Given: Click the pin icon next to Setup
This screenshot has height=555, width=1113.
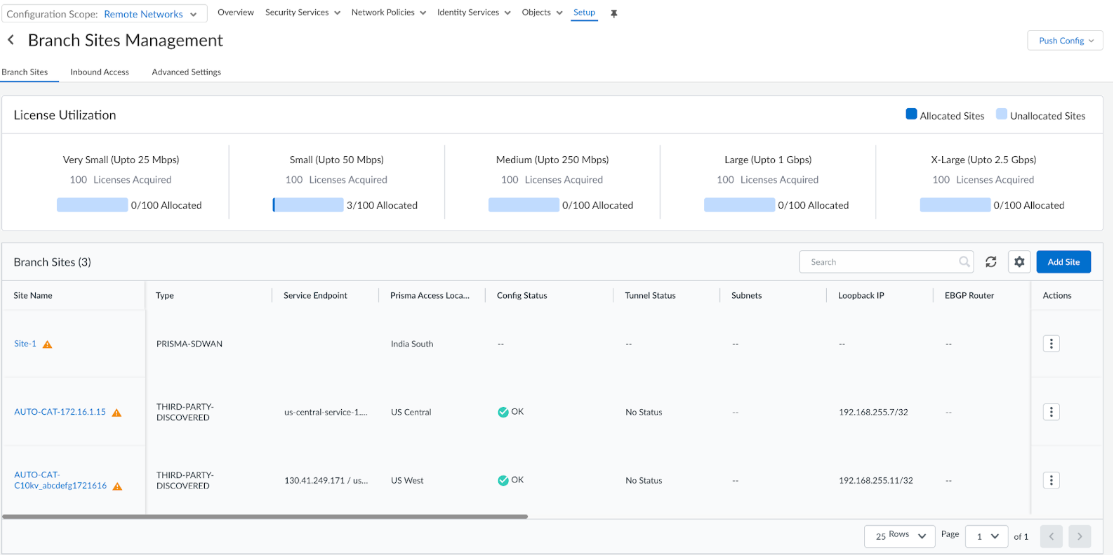Looking at the screenshot, I should [614, 13].
